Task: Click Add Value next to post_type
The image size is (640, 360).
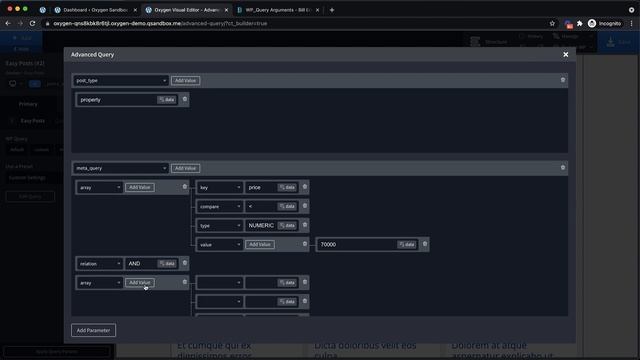Action: [x=185, y=81]
